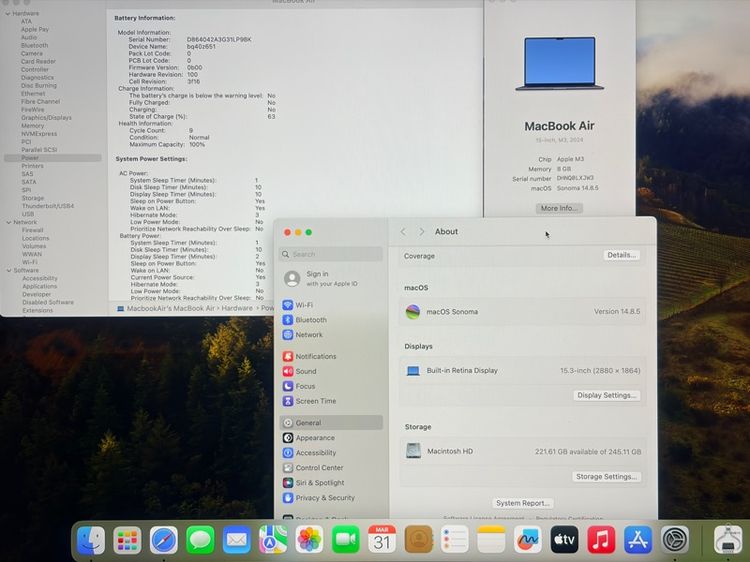Select Memory in System Information sidebar

[33, 126]
